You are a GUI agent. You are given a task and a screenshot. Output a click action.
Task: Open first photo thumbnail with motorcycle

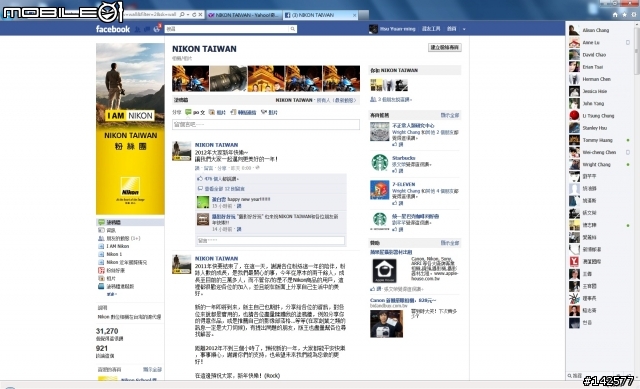coord(190,78)
